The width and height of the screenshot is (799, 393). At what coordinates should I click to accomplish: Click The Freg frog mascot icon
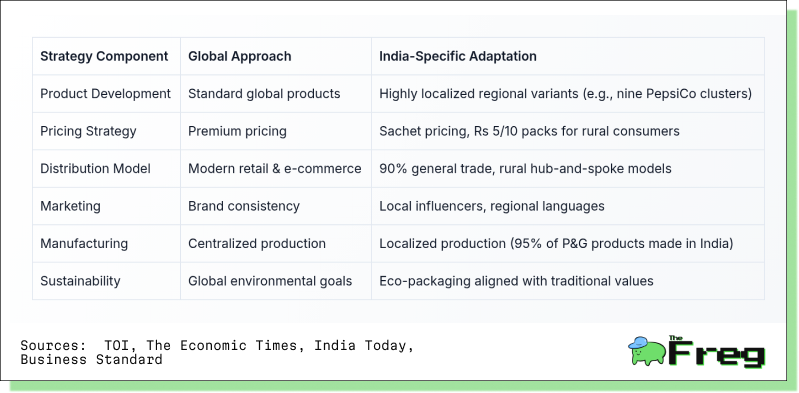click(x=647, y=351)
